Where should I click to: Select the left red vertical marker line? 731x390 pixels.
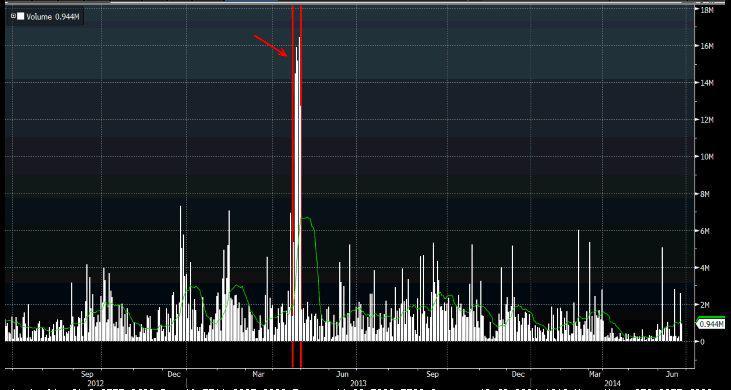[293, 186]
